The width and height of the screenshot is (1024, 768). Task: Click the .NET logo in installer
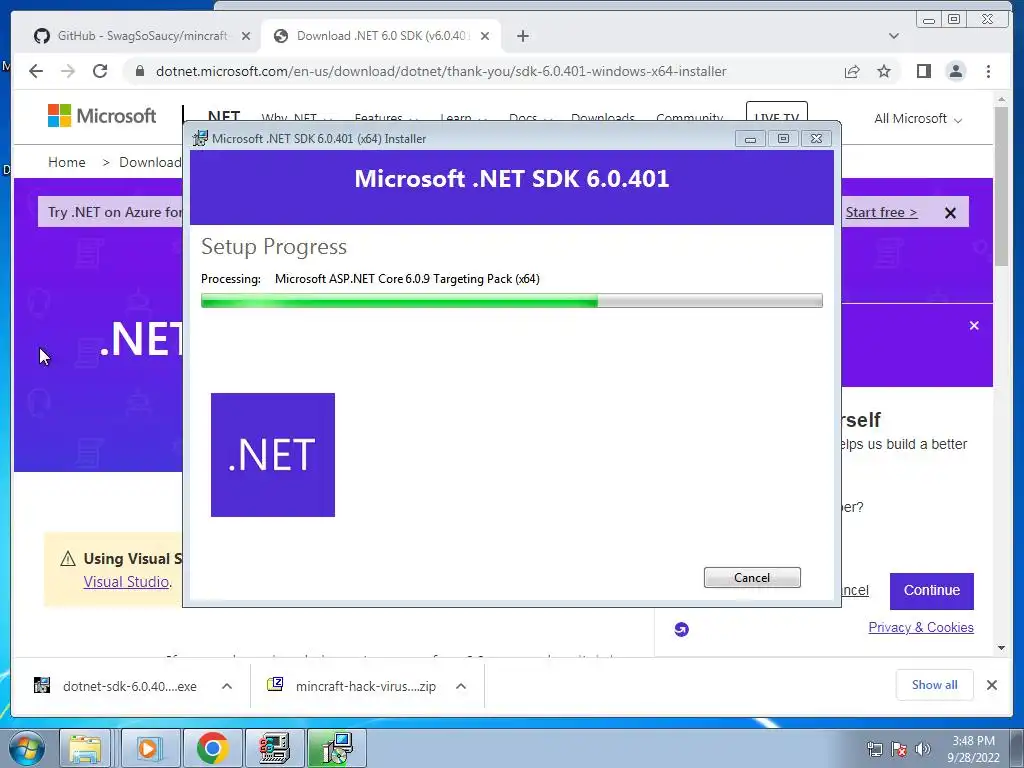click(x=273, y=455)
